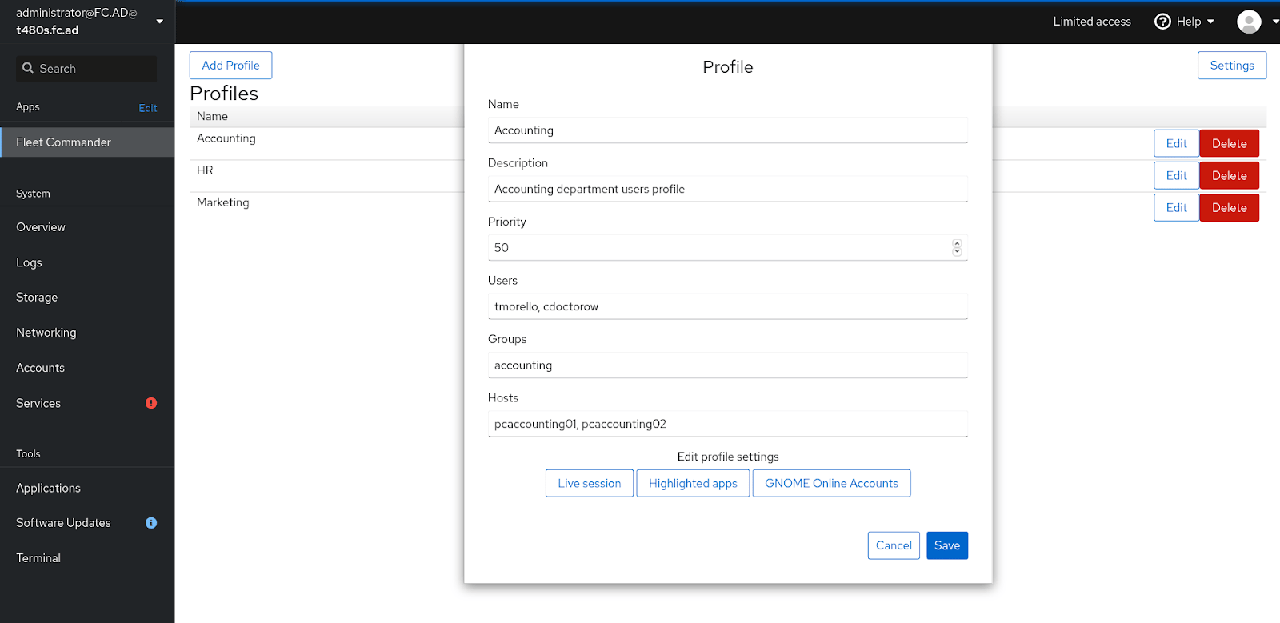Save the Accounting profile
This screenshot has width=1280, height=623.
pyautogui.click(x=946, y=545)
